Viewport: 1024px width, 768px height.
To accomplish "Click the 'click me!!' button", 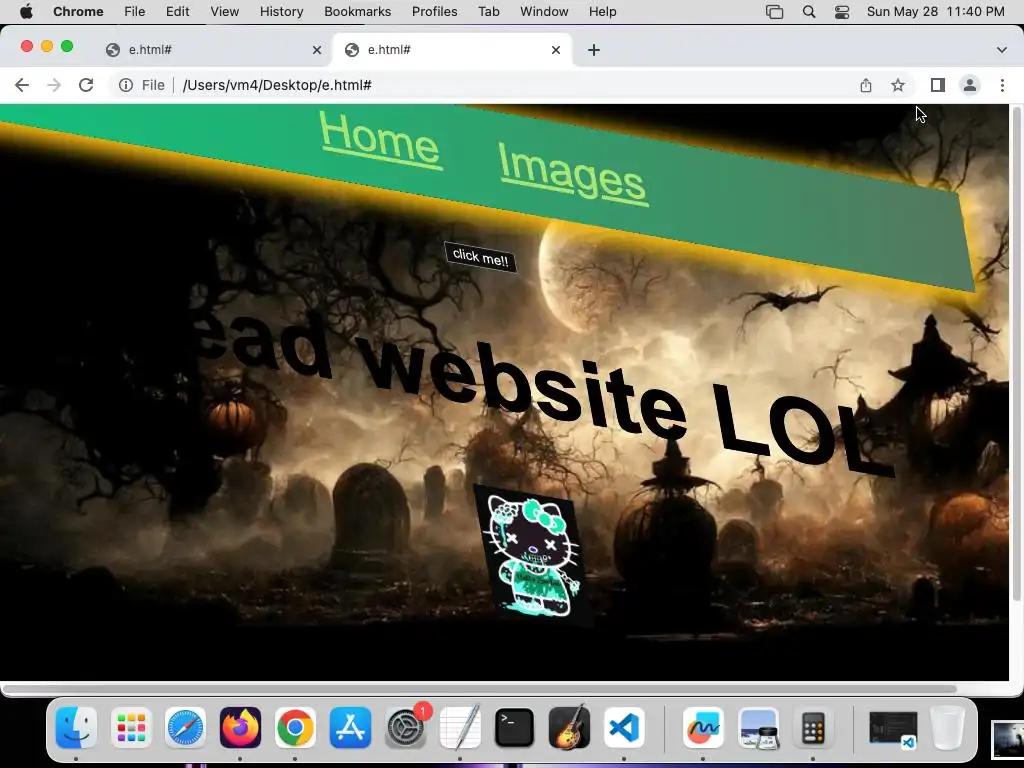I will pyautogui.click(x=481, y=257).
